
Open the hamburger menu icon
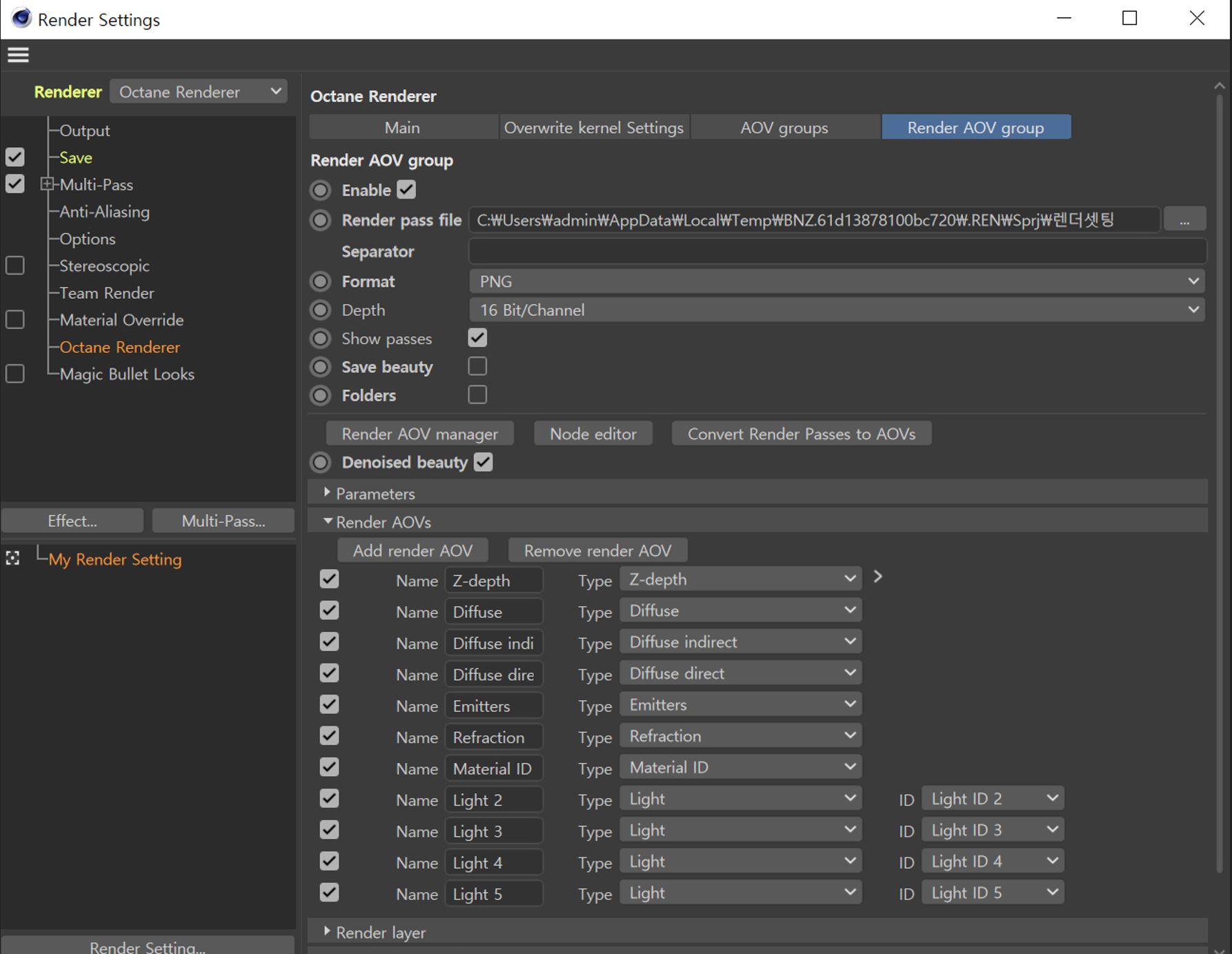[x=18, y=54]
